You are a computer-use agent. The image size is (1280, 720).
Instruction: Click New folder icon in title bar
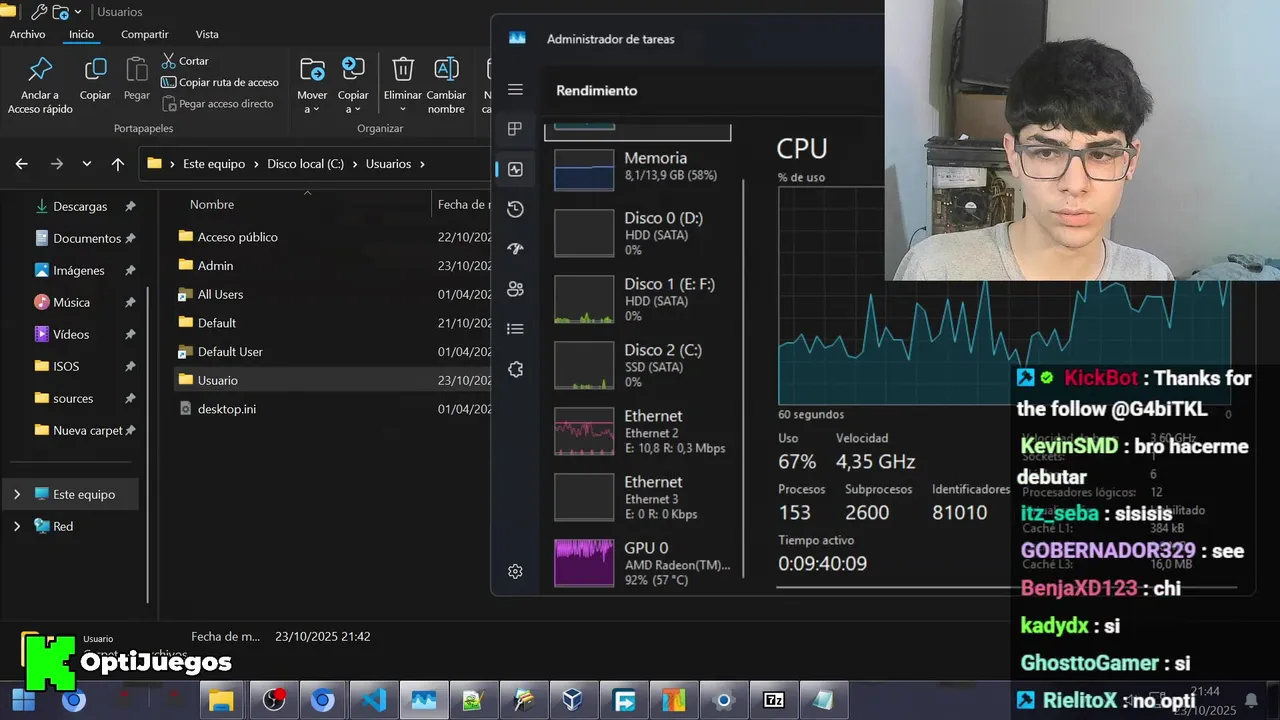tap(60, 12)
